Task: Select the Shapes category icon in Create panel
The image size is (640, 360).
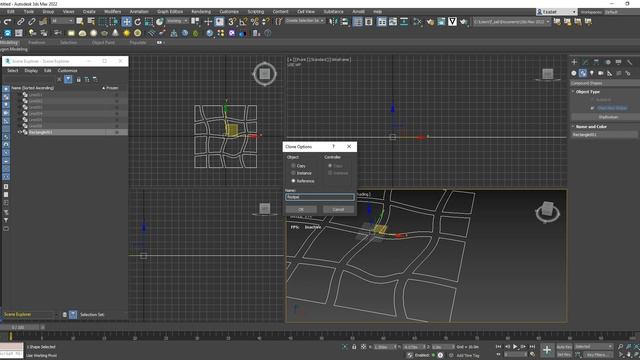Action: 582,73
